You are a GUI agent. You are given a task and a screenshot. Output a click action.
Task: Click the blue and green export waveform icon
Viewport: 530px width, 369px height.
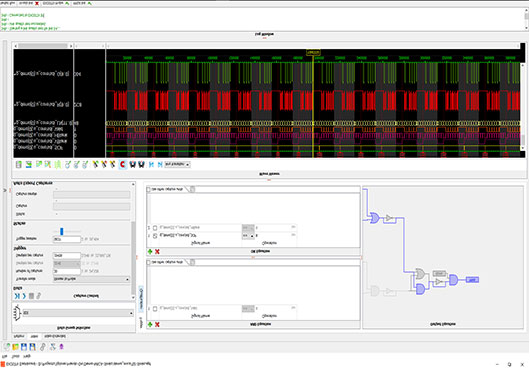(x=29, y=165)
